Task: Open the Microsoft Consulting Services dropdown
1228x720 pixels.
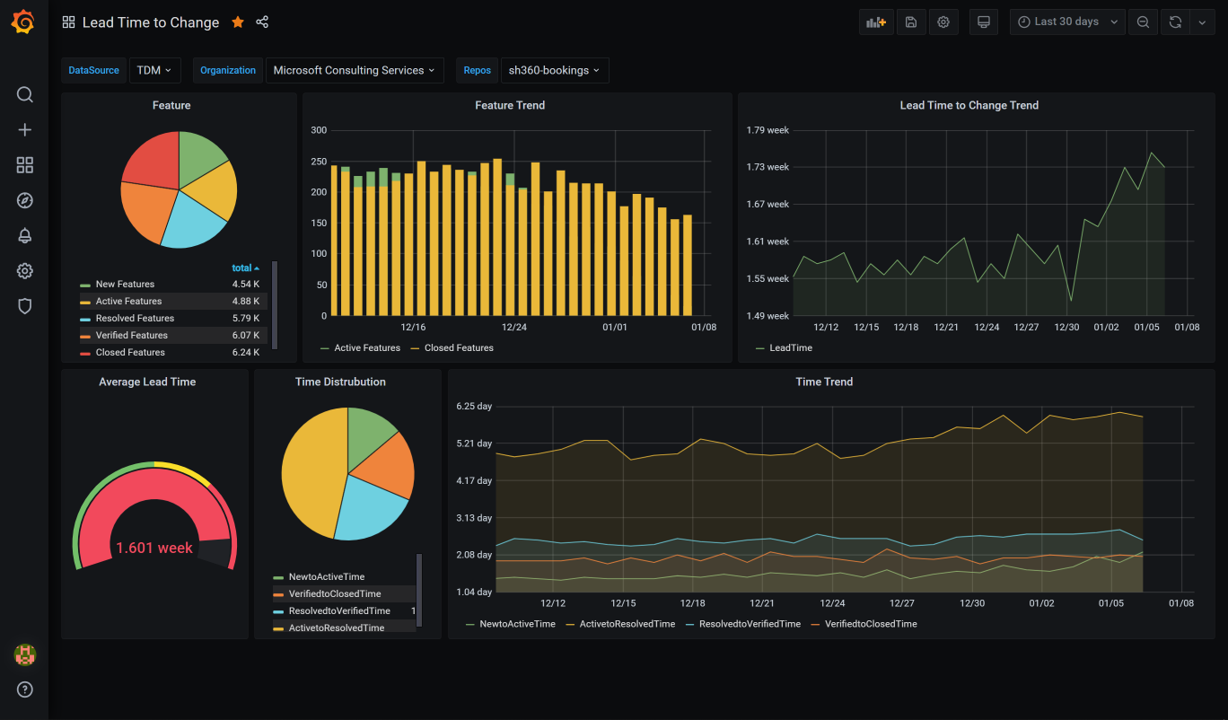Action: click(x=355, y=70)
